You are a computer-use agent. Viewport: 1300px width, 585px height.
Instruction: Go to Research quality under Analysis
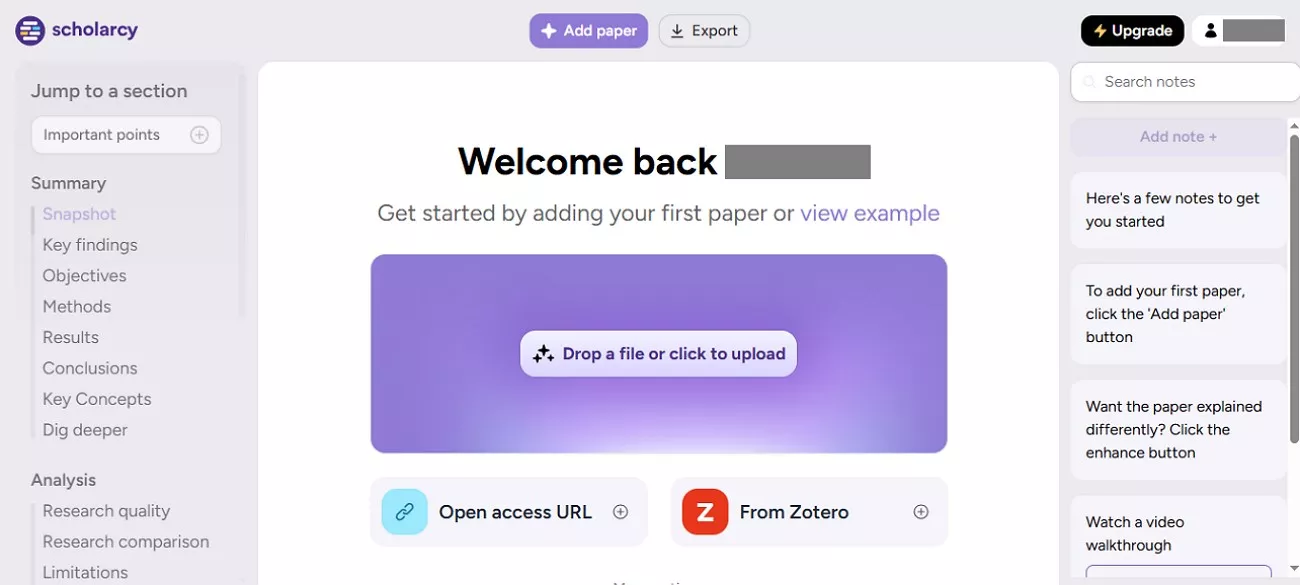(x=106, y=511)
